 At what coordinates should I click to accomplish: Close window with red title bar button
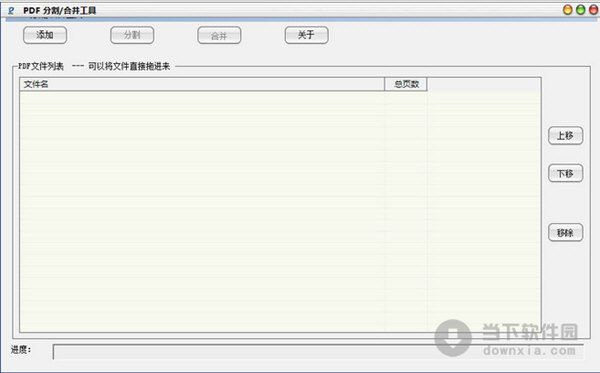click(x=593, y=10)
